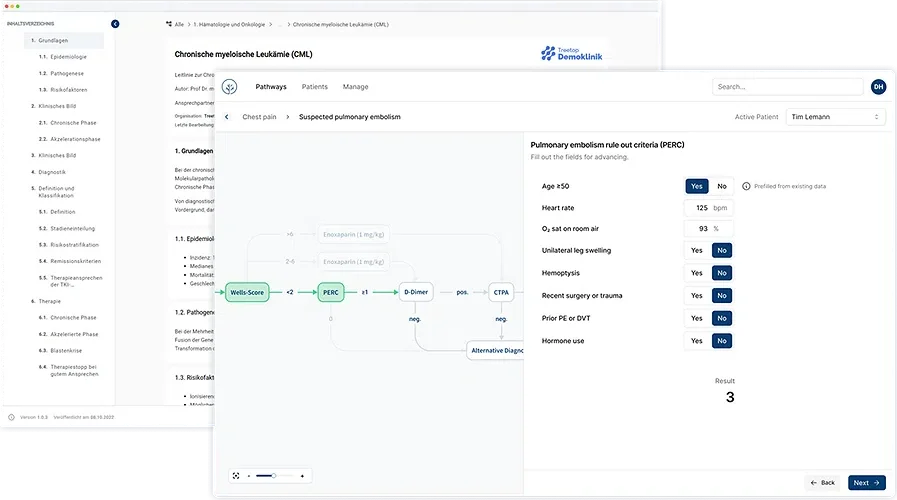Viewport: 897px width, 500px height.
Task: Set Age ≥50 to No
Action: pyautogui.click(x=721, y=186)
